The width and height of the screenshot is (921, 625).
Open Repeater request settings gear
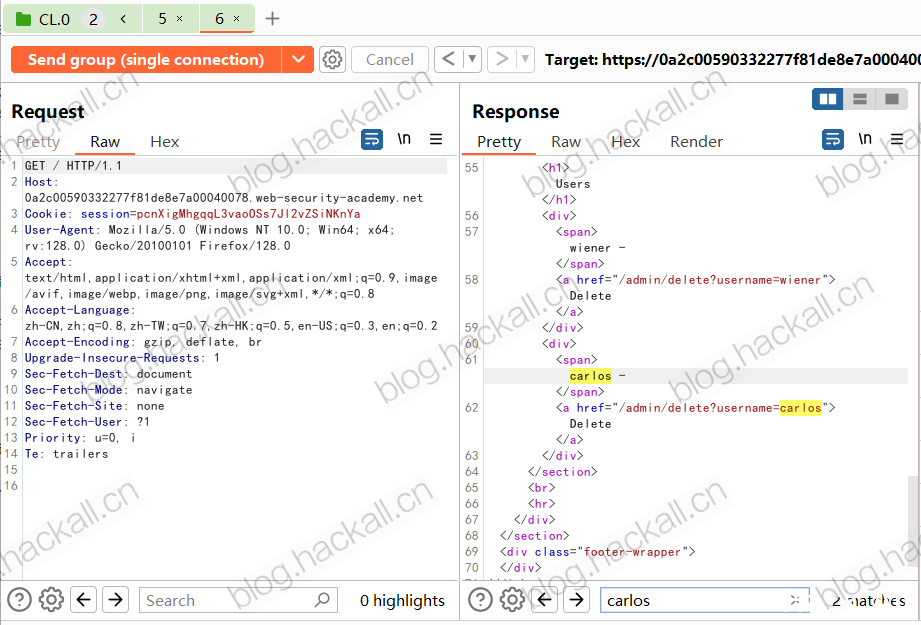332,59
